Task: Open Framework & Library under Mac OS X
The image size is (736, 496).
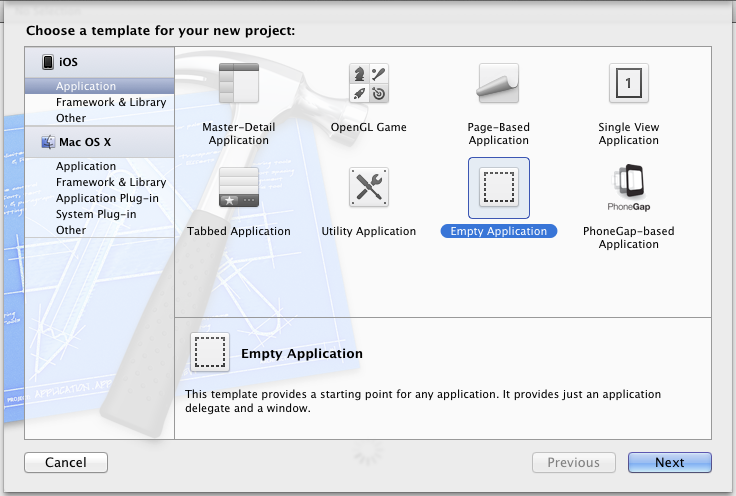Action: click(111, 182)
